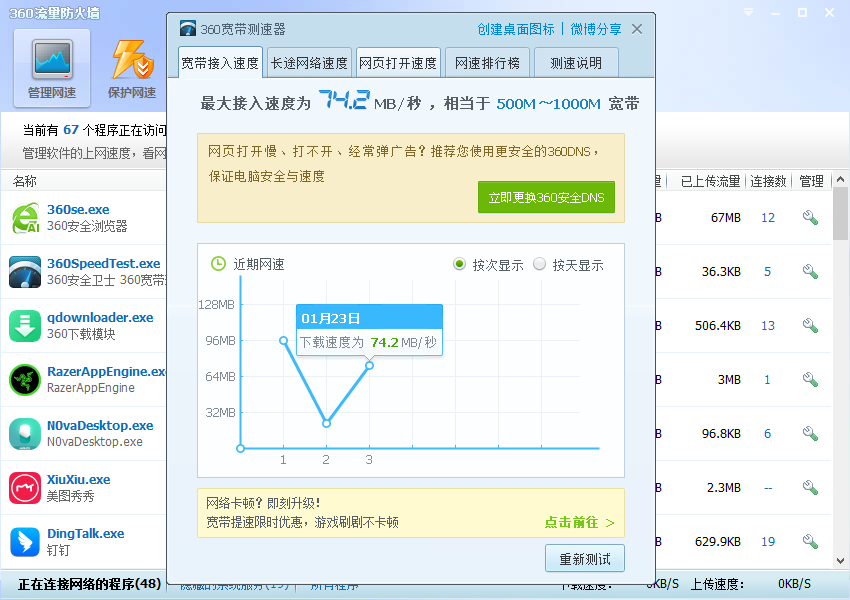
Task: Click 创建桌面图标 link
Action: [516, 29]
